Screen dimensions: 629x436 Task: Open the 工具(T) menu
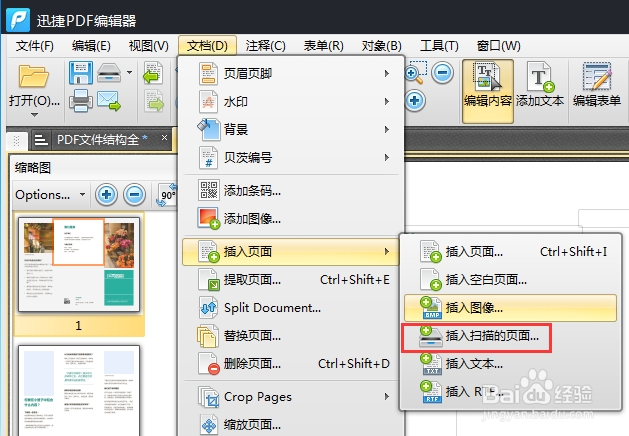click(439, 46)
